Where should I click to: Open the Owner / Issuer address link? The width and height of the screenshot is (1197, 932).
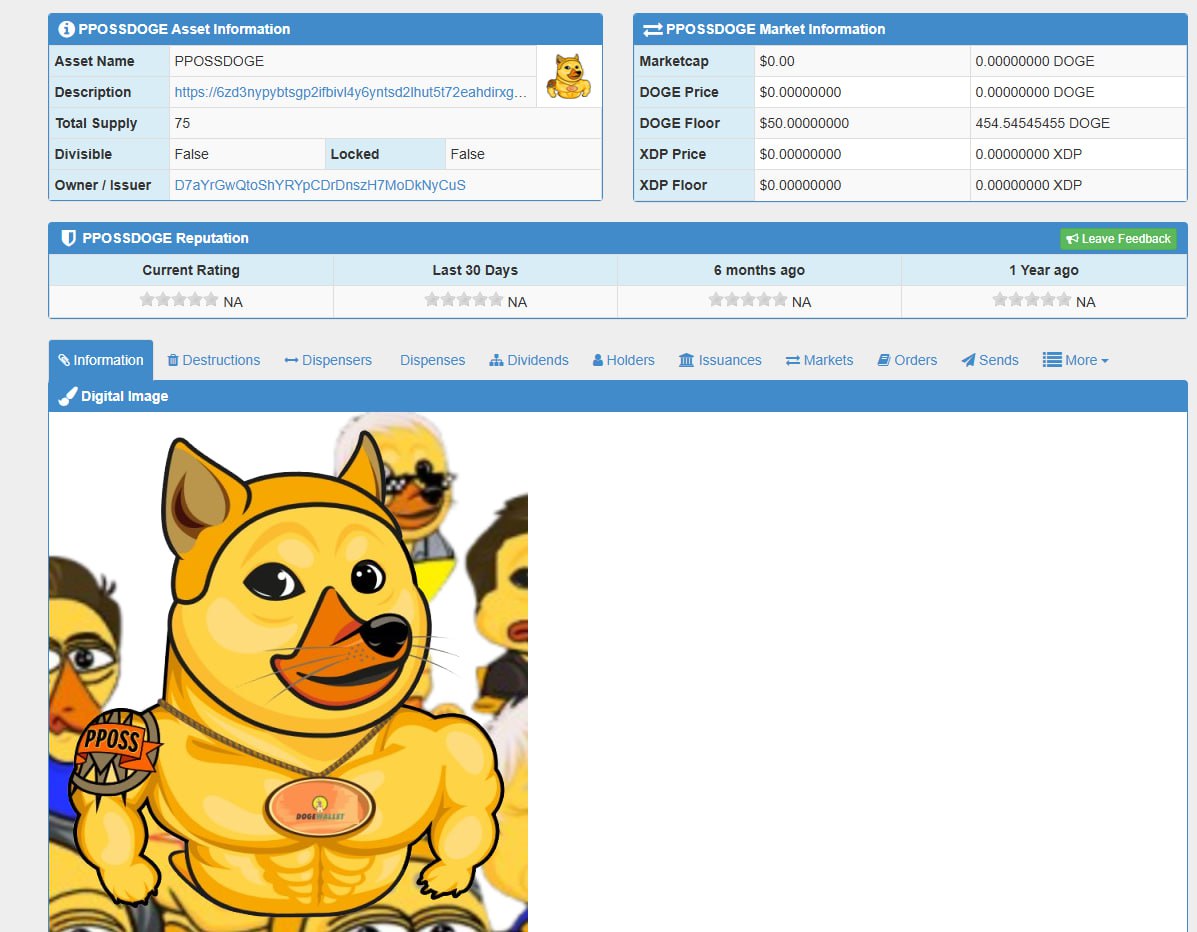320,185
